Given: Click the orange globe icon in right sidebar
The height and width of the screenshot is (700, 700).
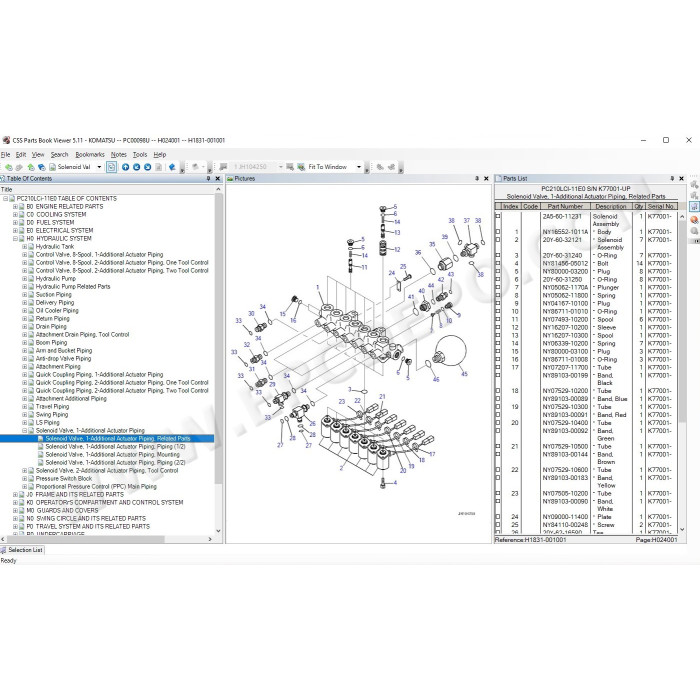Looking at the screenshot, I should click(694, 220).
